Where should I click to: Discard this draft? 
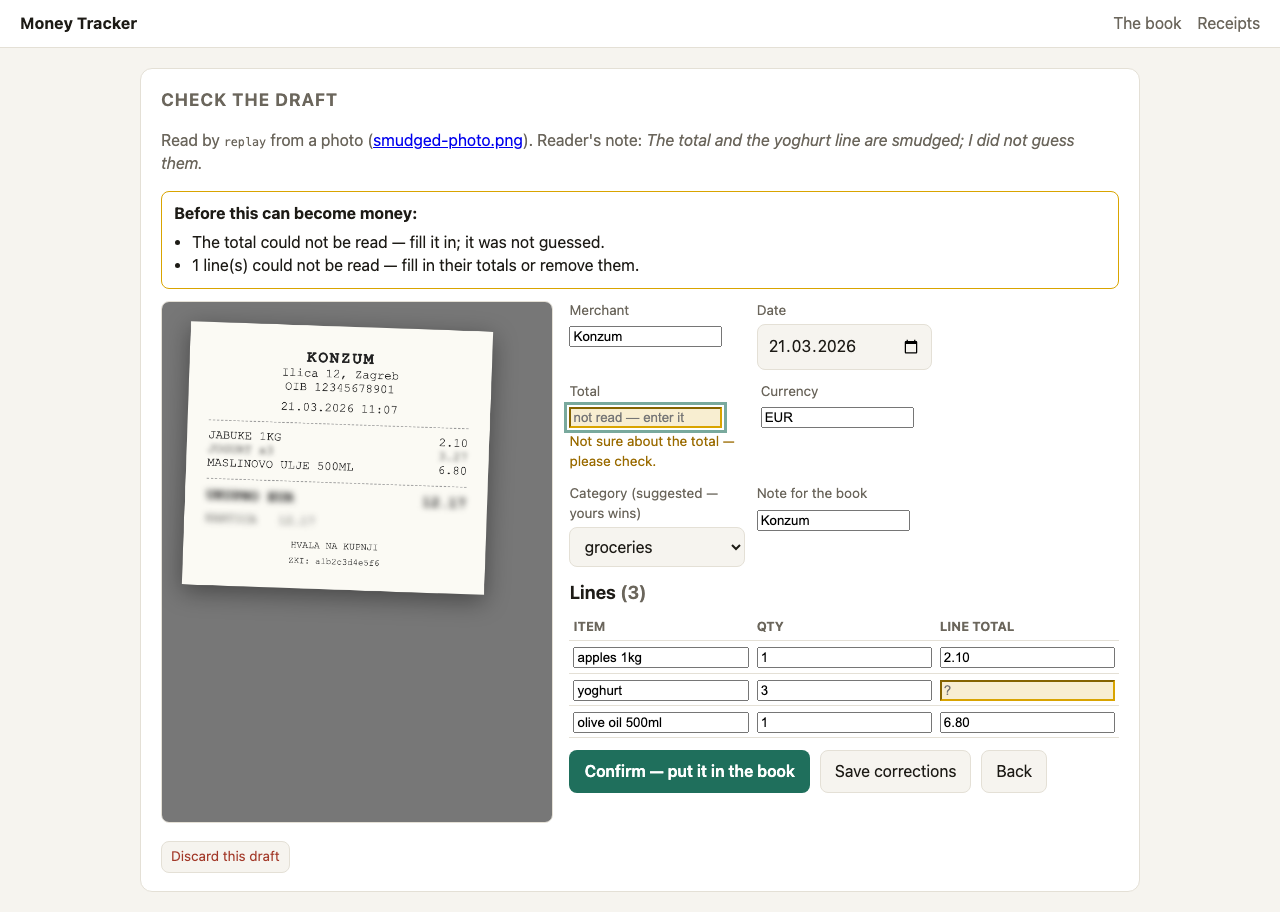[x=225, y=857]
